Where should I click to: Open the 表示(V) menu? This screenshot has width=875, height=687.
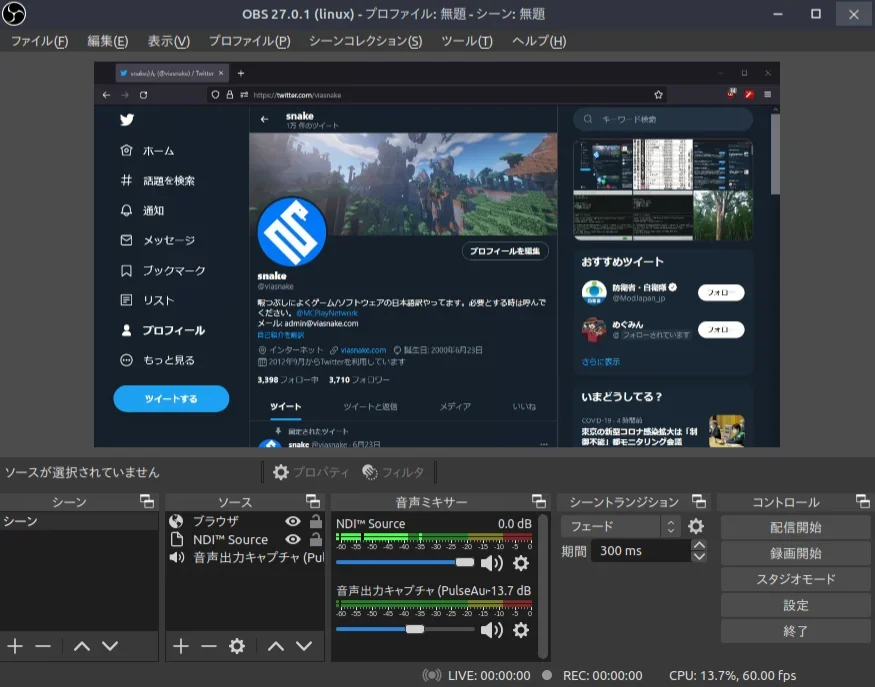[x=169, y=41]
